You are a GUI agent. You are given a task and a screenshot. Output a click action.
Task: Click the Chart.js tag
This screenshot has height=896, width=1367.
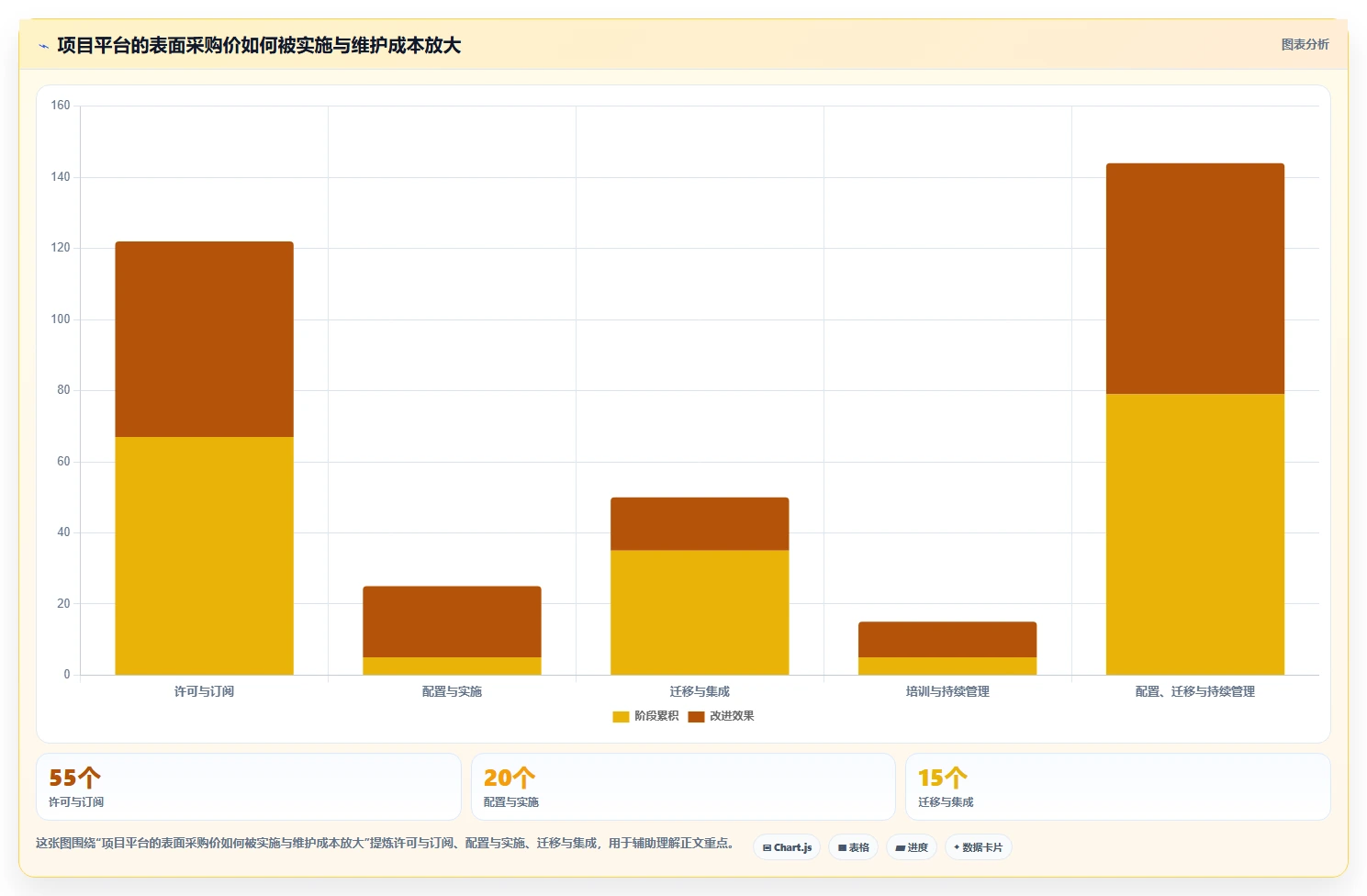coord(787,847)
